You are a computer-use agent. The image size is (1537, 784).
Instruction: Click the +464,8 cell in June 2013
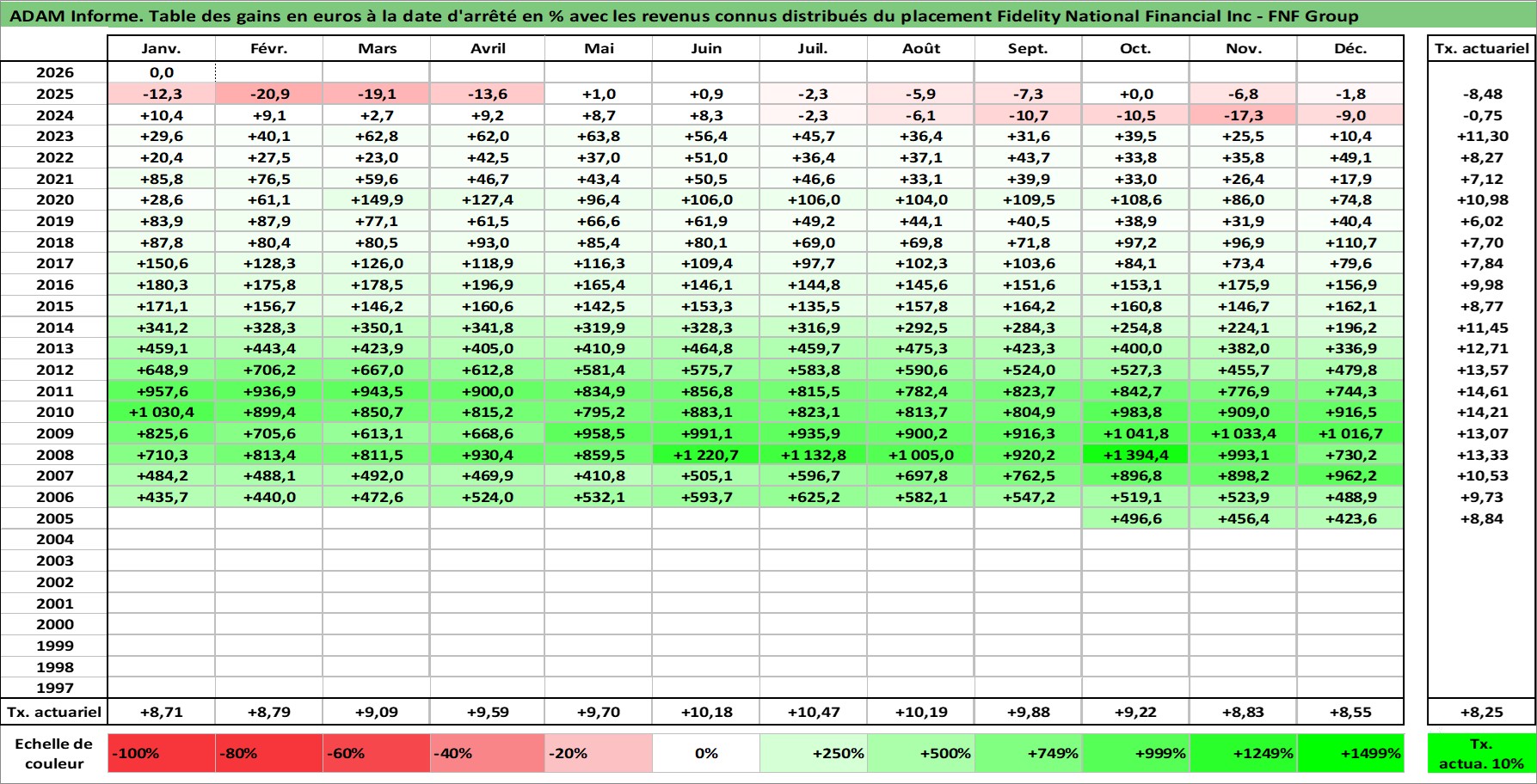click(x=706, y=349)
